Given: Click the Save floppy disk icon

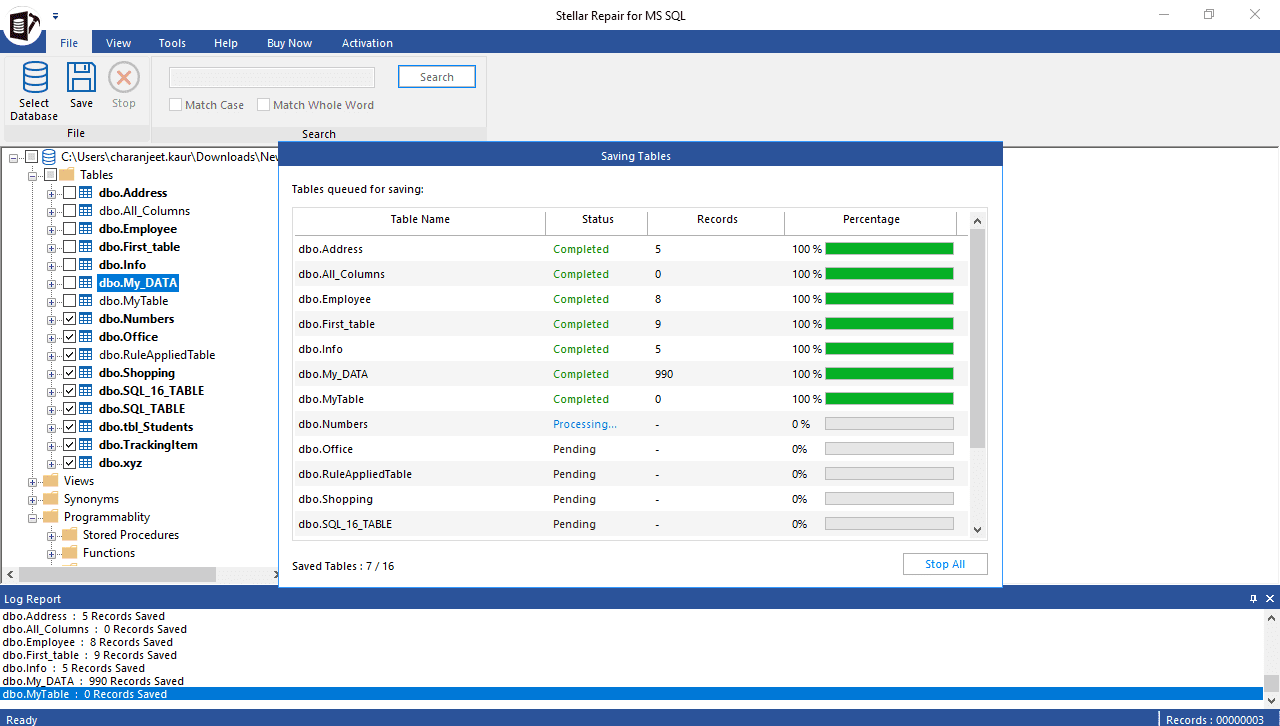Looking at the screenshot, I should pos(81,78).
